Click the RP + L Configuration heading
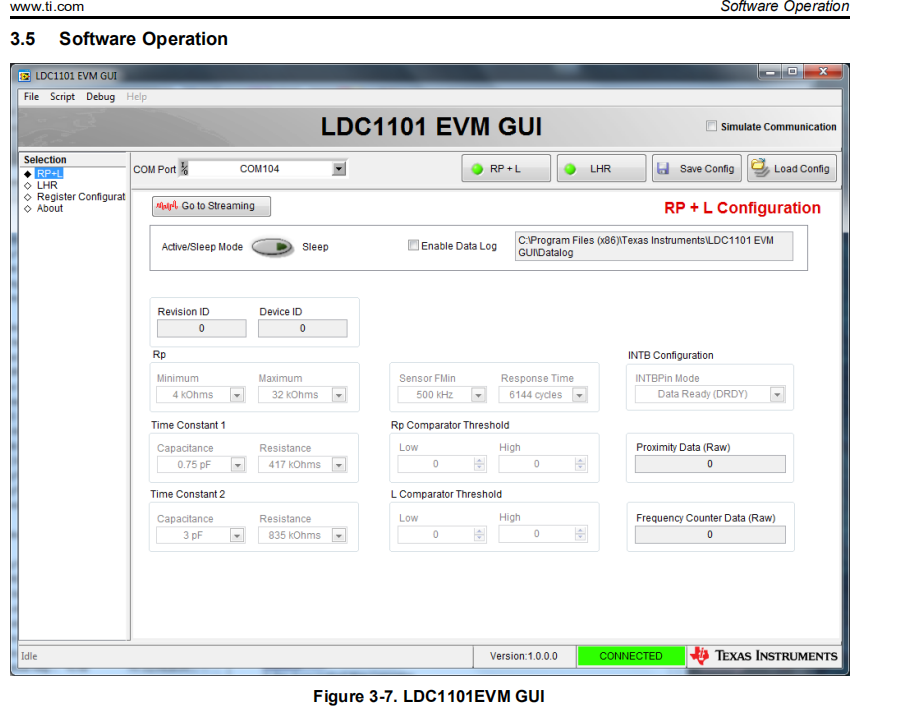 [x=742, y=208]
